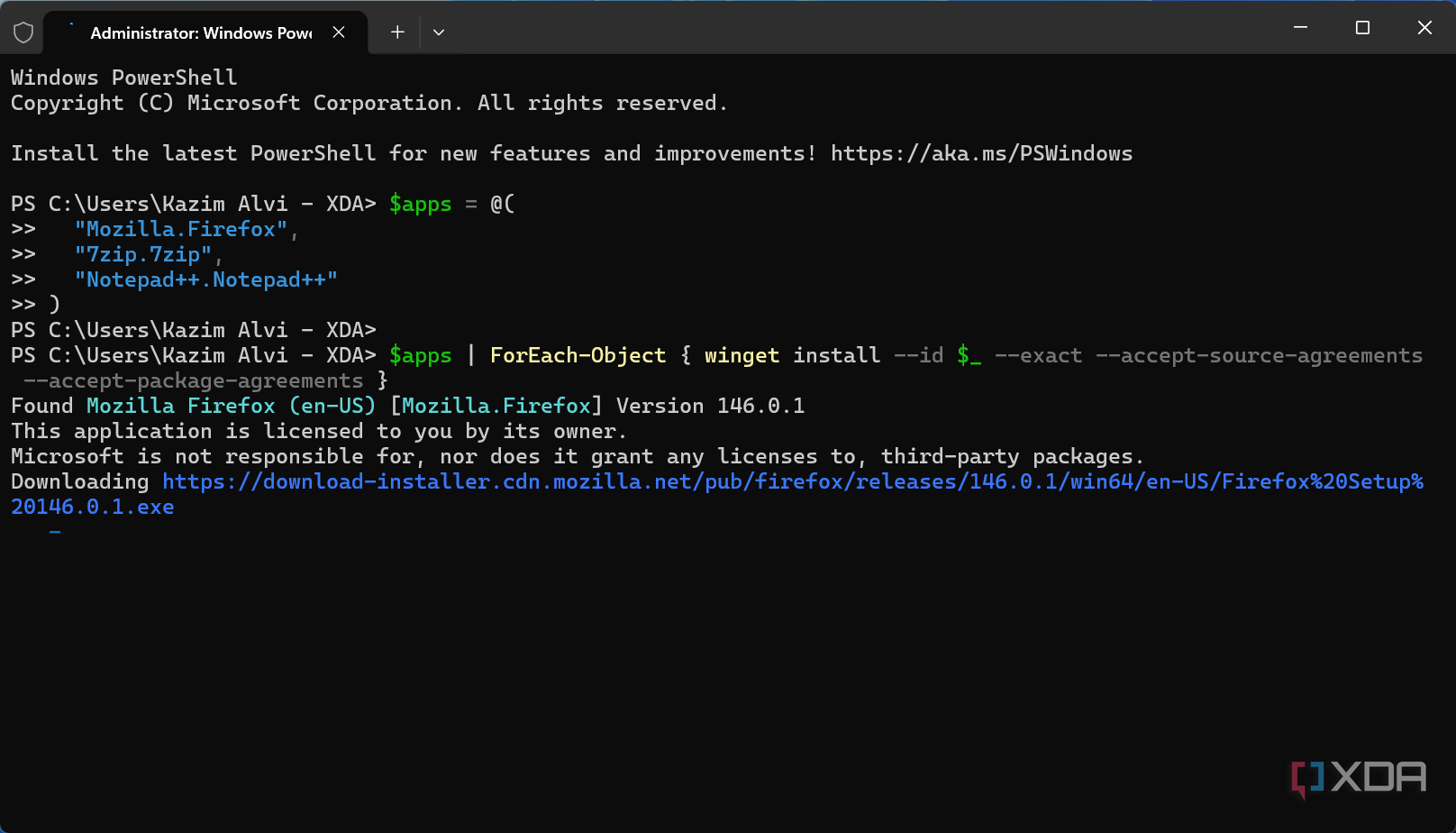Expand the new tab profiles dropdown

click(439, 32)
